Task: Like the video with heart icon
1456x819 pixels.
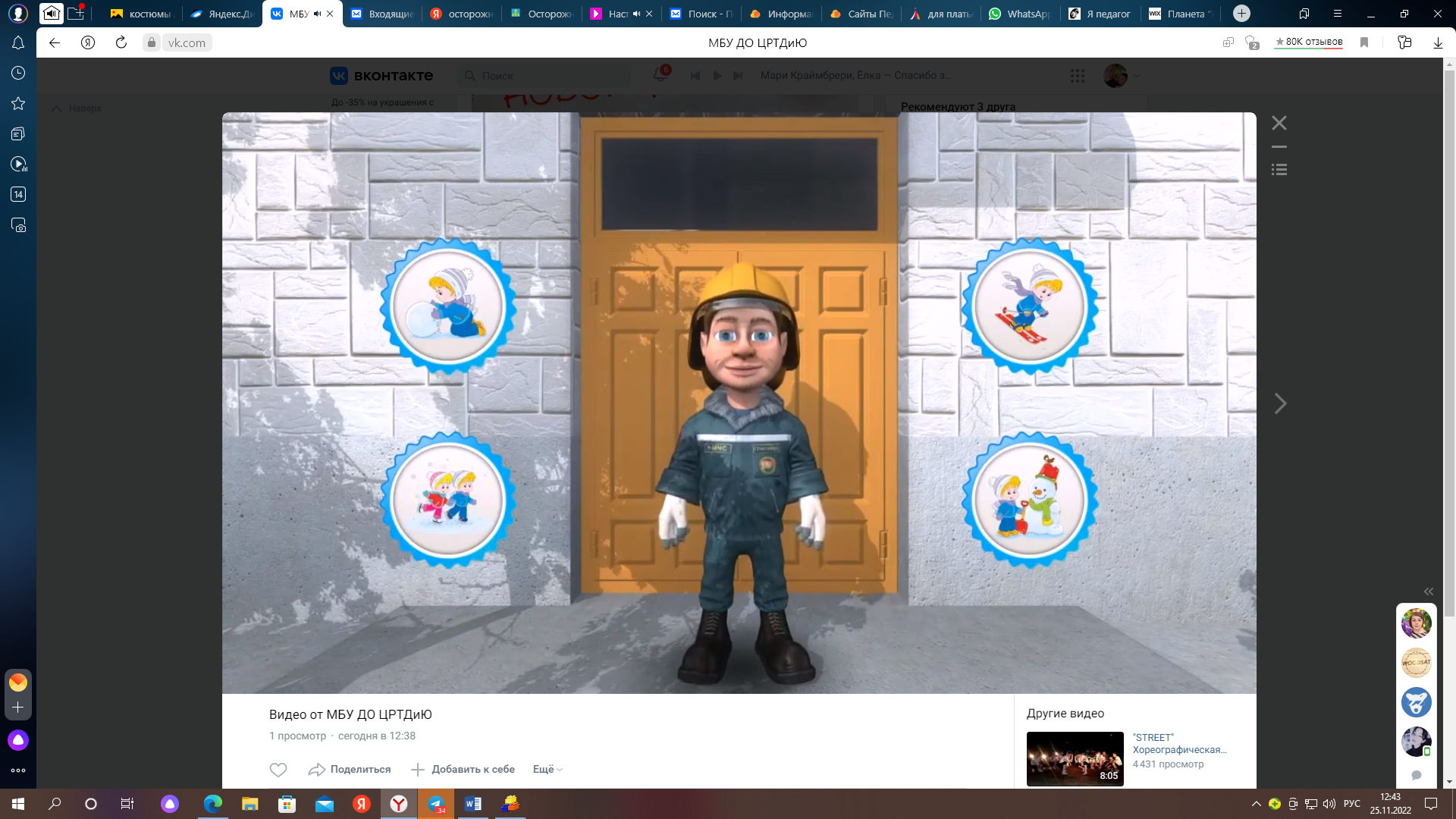Action: (x=278, y=770)
